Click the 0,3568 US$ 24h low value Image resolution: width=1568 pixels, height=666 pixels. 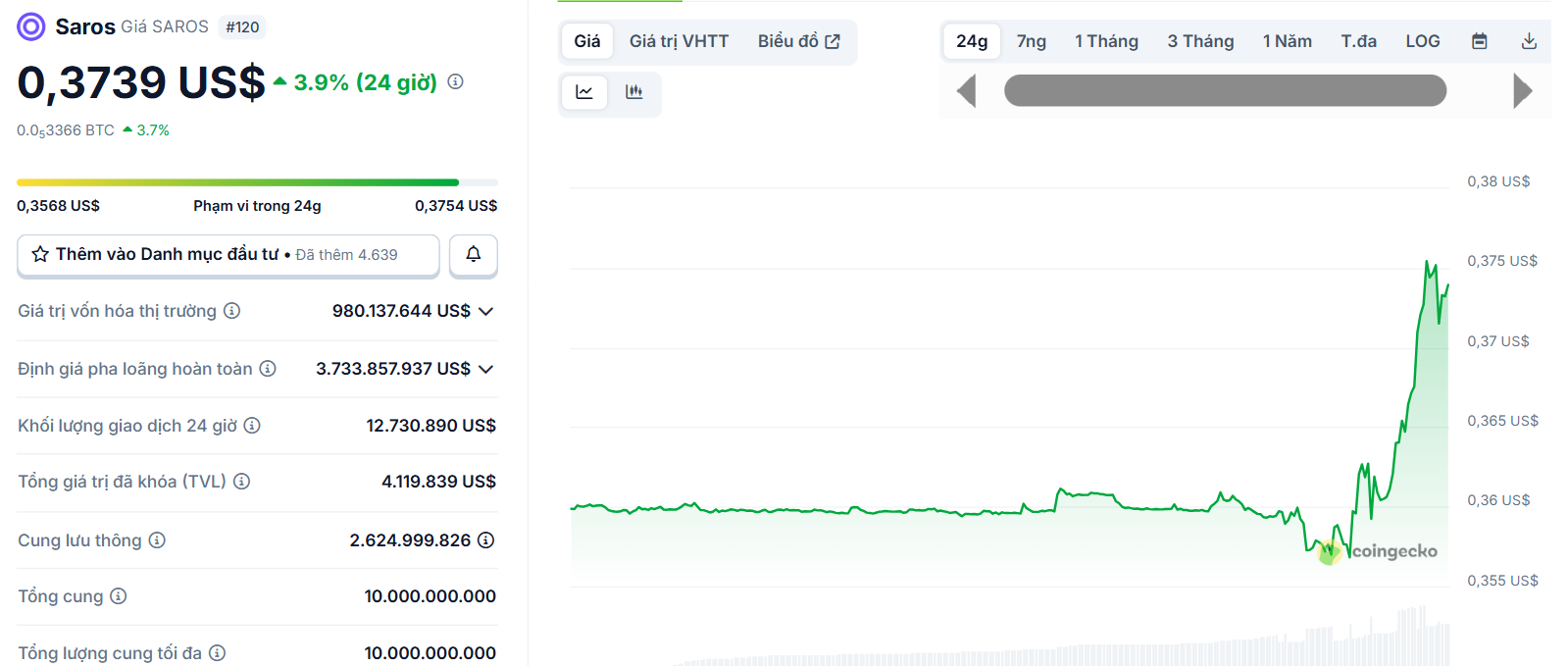(x=58, y=206)
